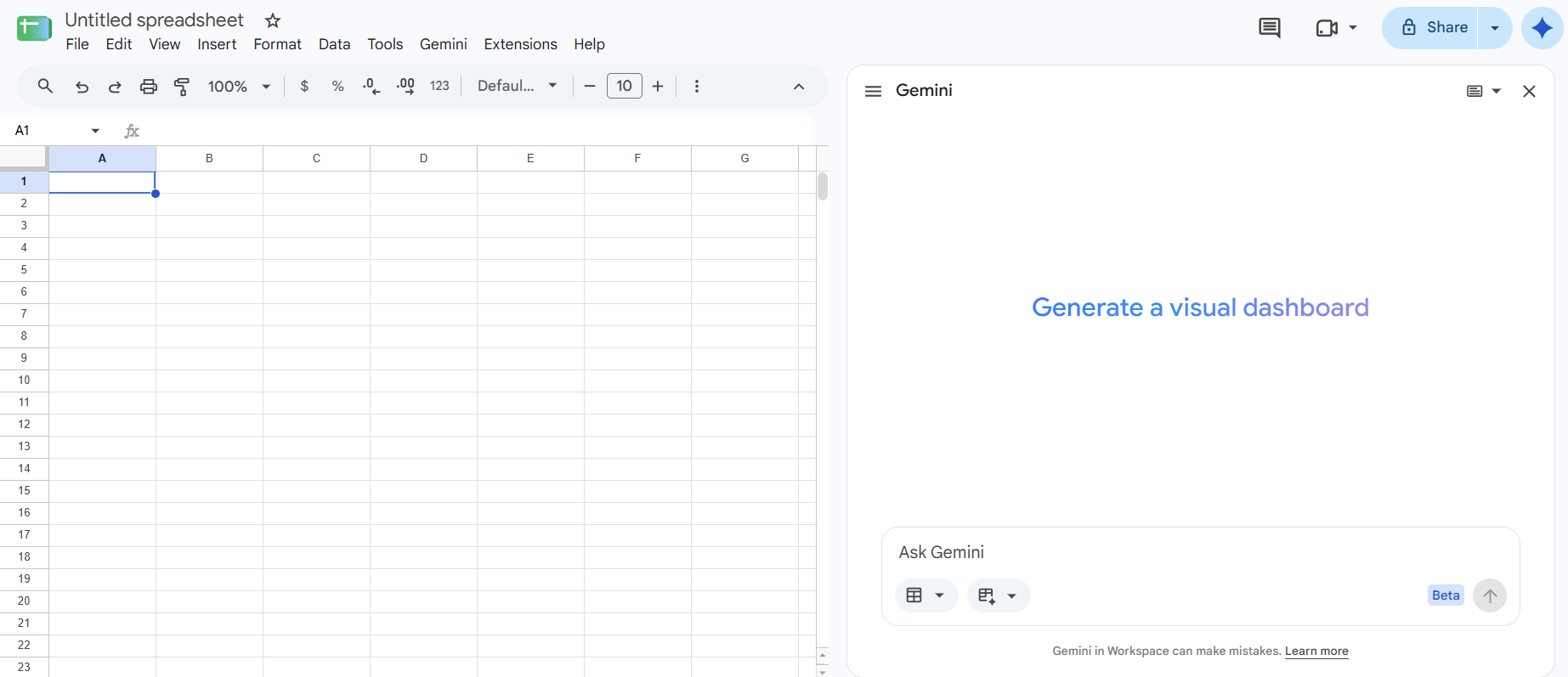This screenshot has width=1568, height=677.
Task: Open the Gemini panel hamburger menu
Action: coord(873,91)
